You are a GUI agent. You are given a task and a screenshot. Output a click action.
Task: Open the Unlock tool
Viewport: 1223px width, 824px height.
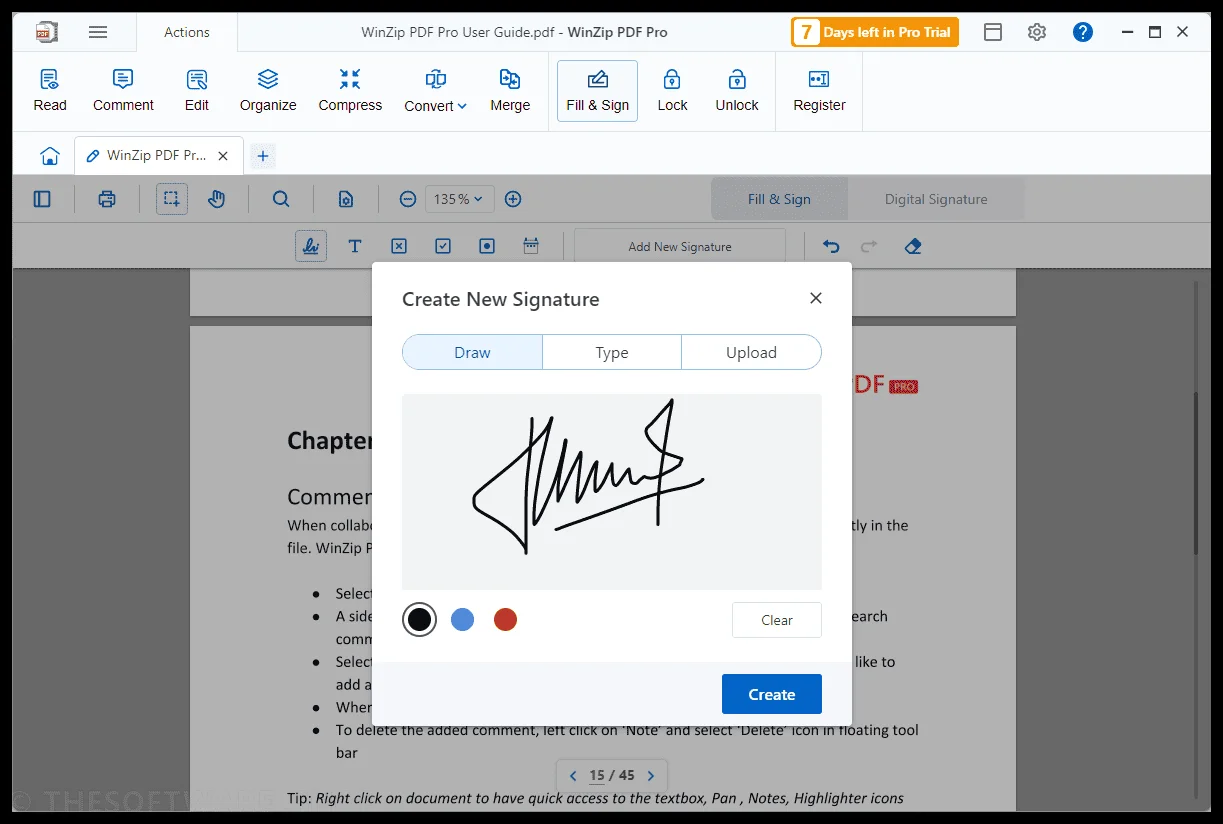click(x=737, y=91)
